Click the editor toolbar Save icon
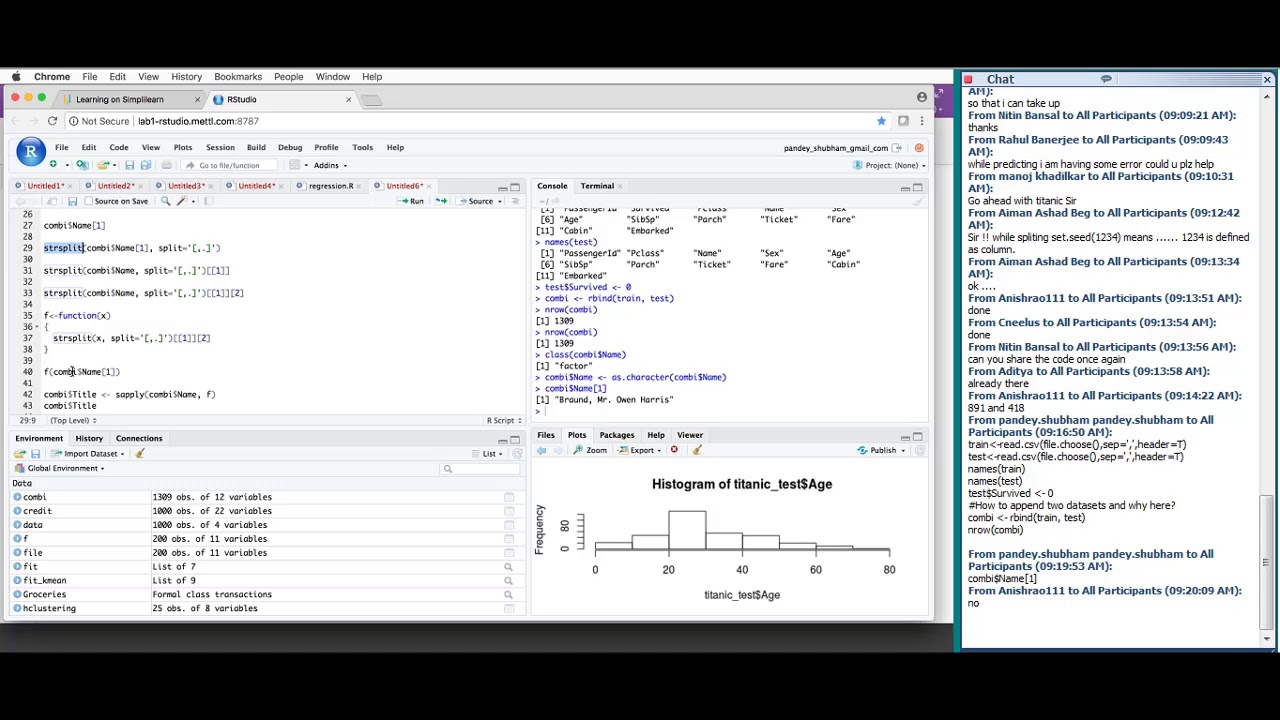The height and width of the screenshot is (720, 1280). 72,201
